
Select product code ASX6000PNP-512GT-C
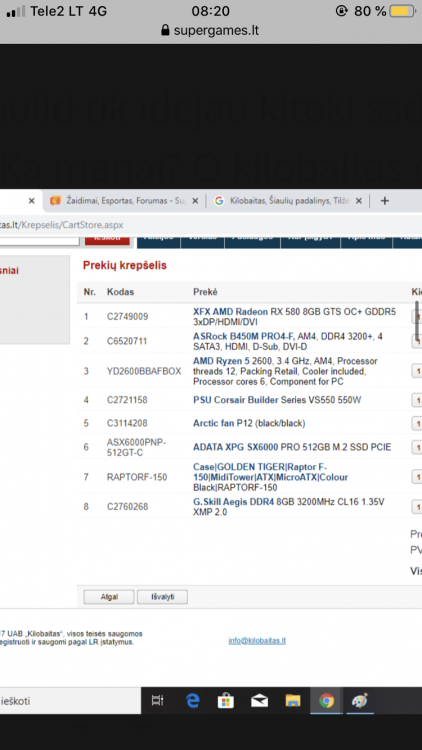click(x=136, y=447)
